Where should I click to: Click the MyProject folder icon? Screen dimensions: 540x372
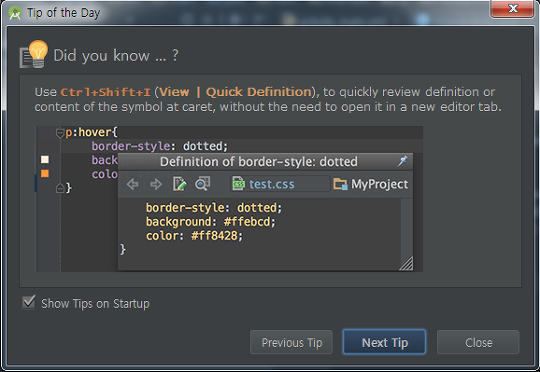(340, 184)
